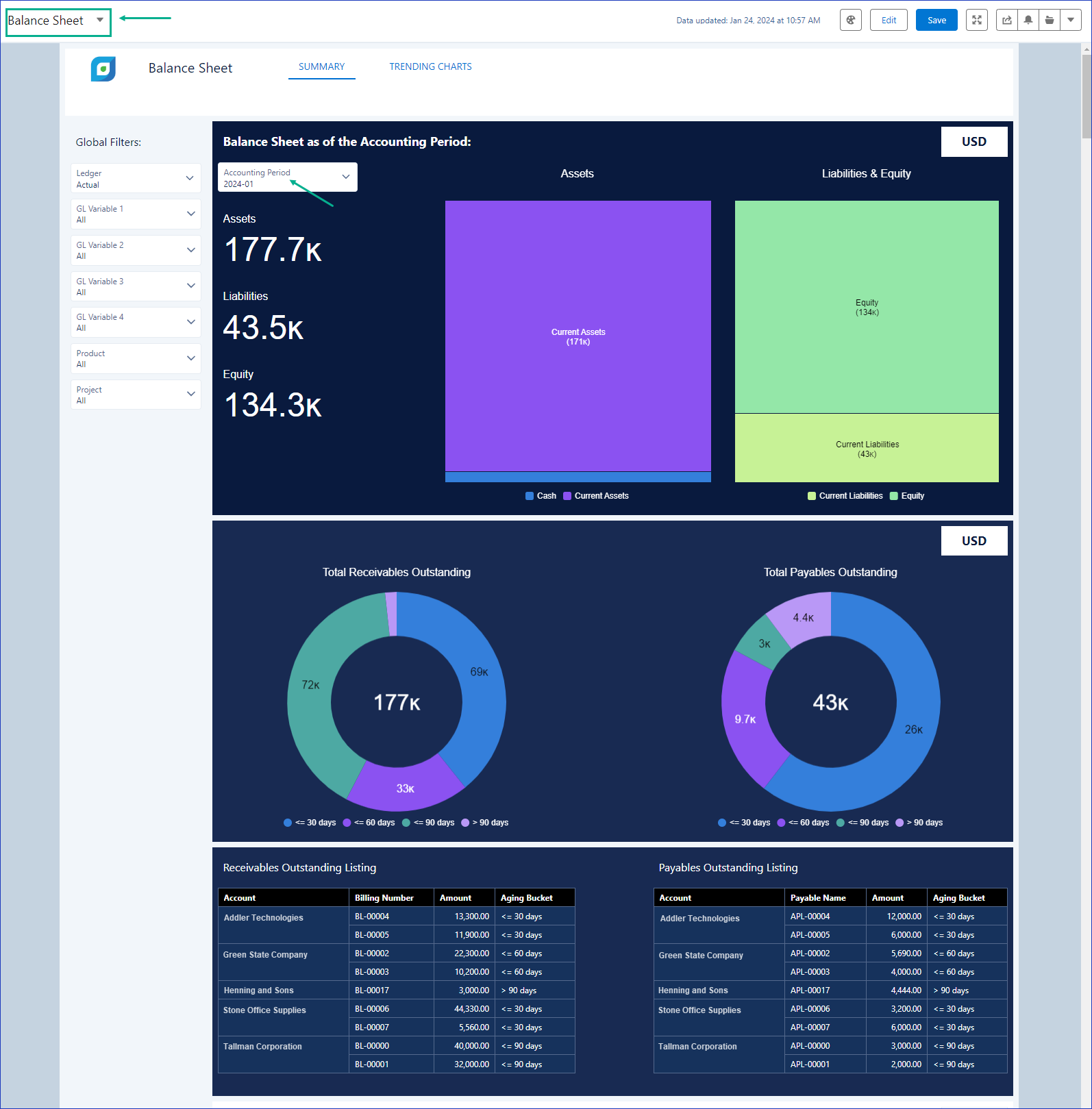Click '<= 90 days' in payables chart legend
1092x1109 pixels.
[863, 823]
